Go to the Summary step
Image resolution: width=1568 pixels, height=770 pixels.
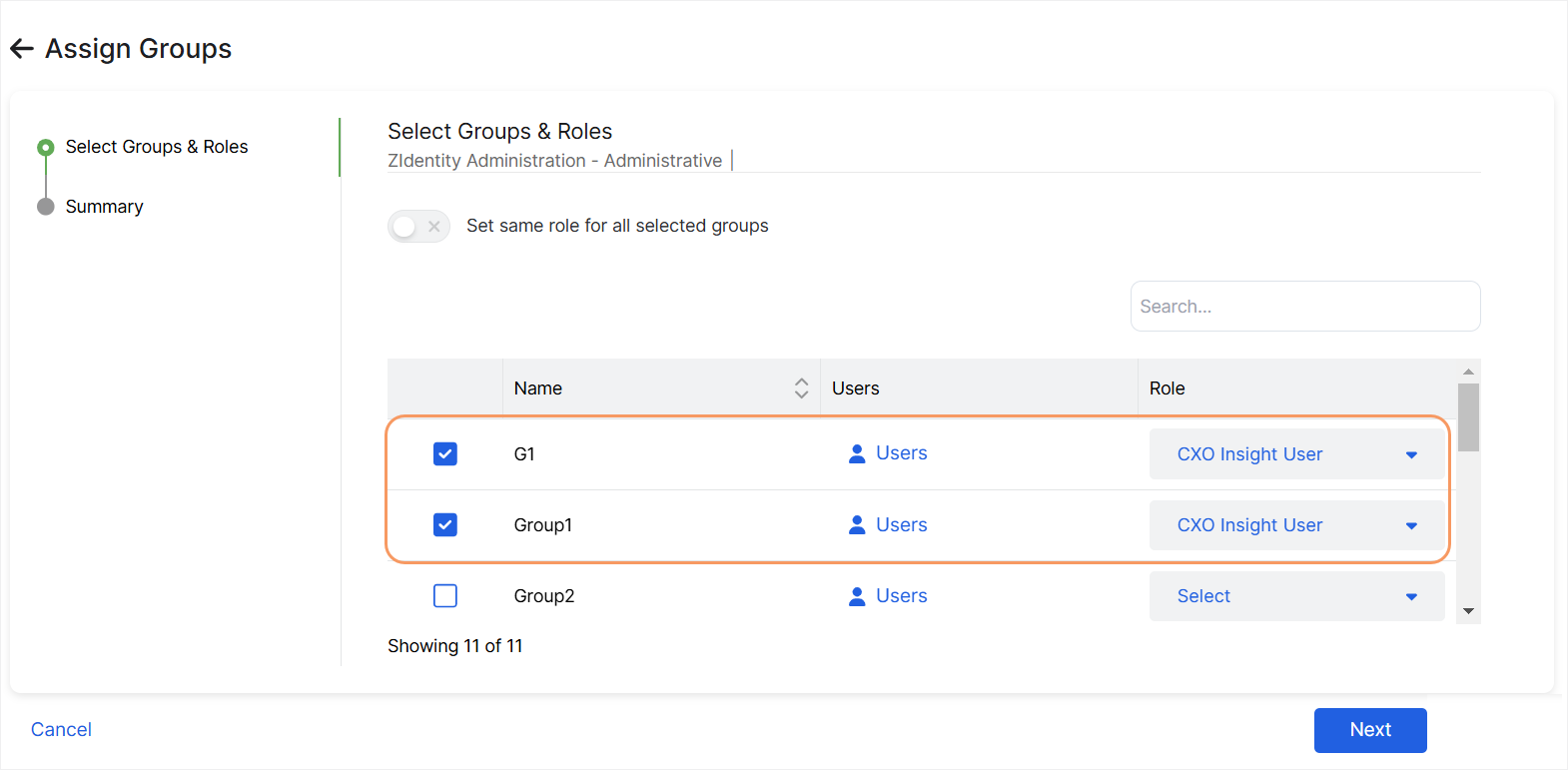(104, 207)
